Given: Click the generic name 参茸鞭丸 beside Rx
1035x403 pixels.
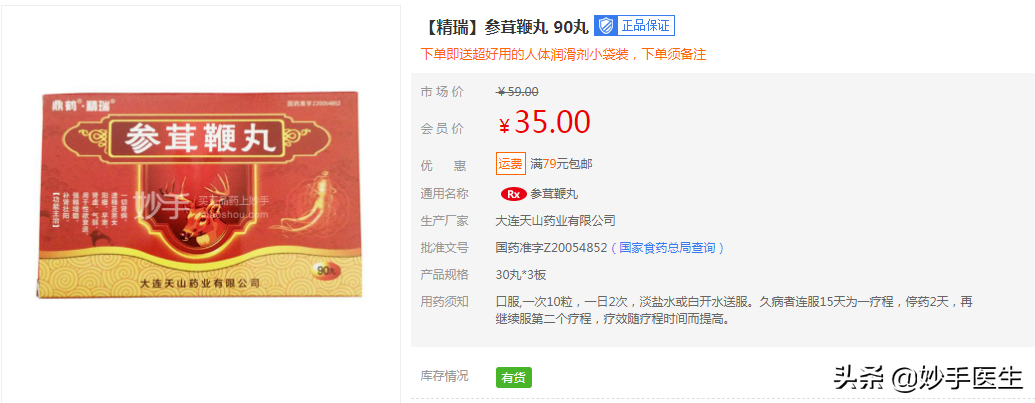Looking at the screenshot, I should click(554, 195).
